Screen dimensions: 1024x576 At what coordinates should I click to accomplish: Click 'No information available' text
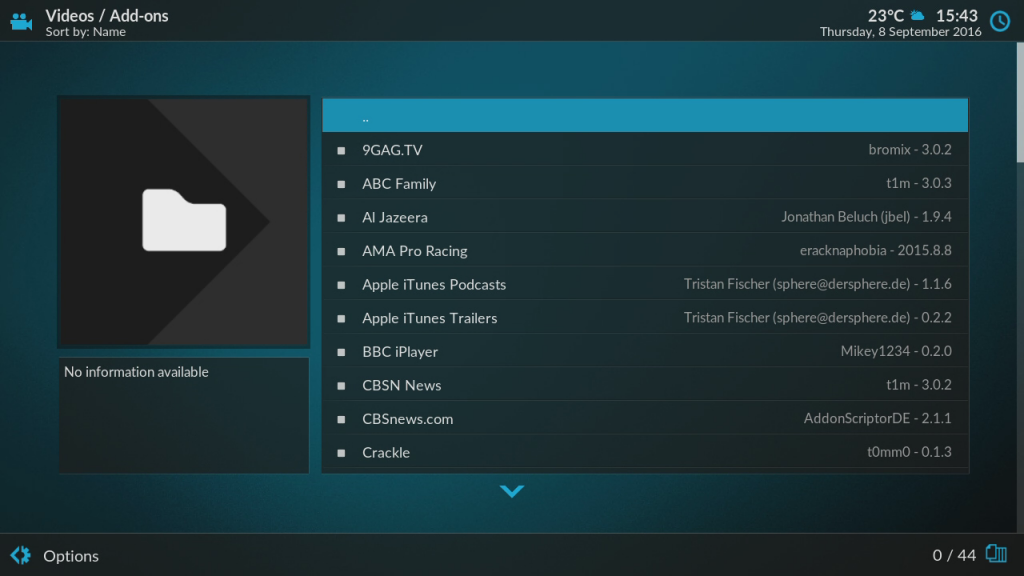coord(136,372)
